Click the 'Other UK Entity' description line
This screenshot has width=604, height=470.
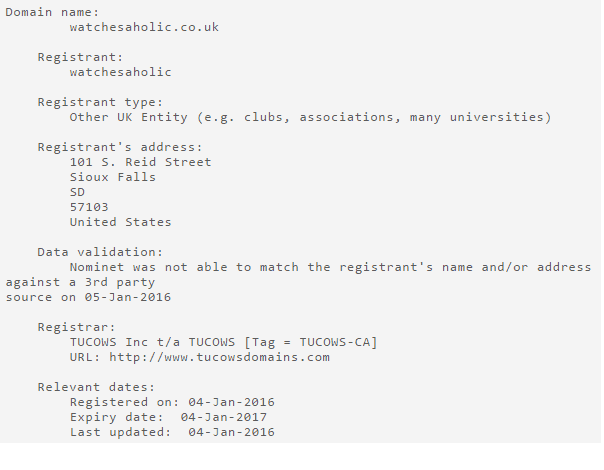tap(310, 117)
